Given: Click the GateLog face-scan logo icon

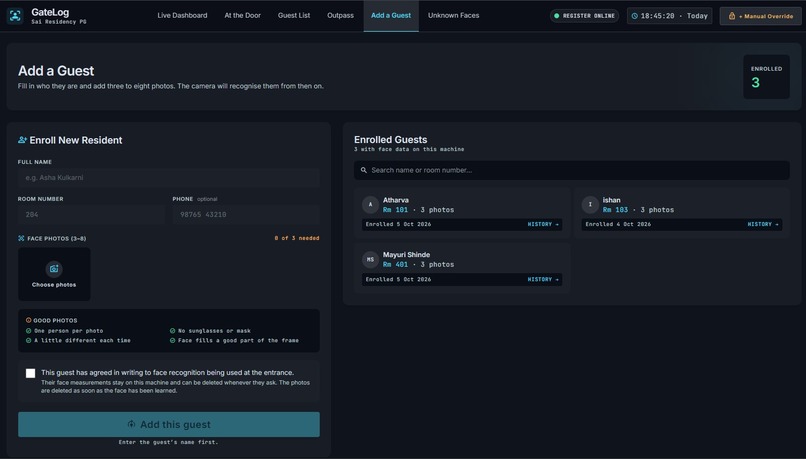Looking at the screenshot, I should point(15,16).
